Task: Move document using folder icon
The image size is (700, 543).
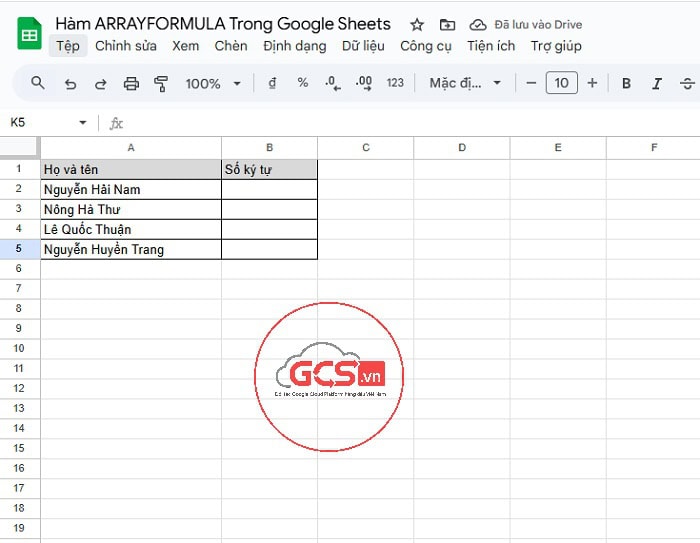Action: point(447,24)
